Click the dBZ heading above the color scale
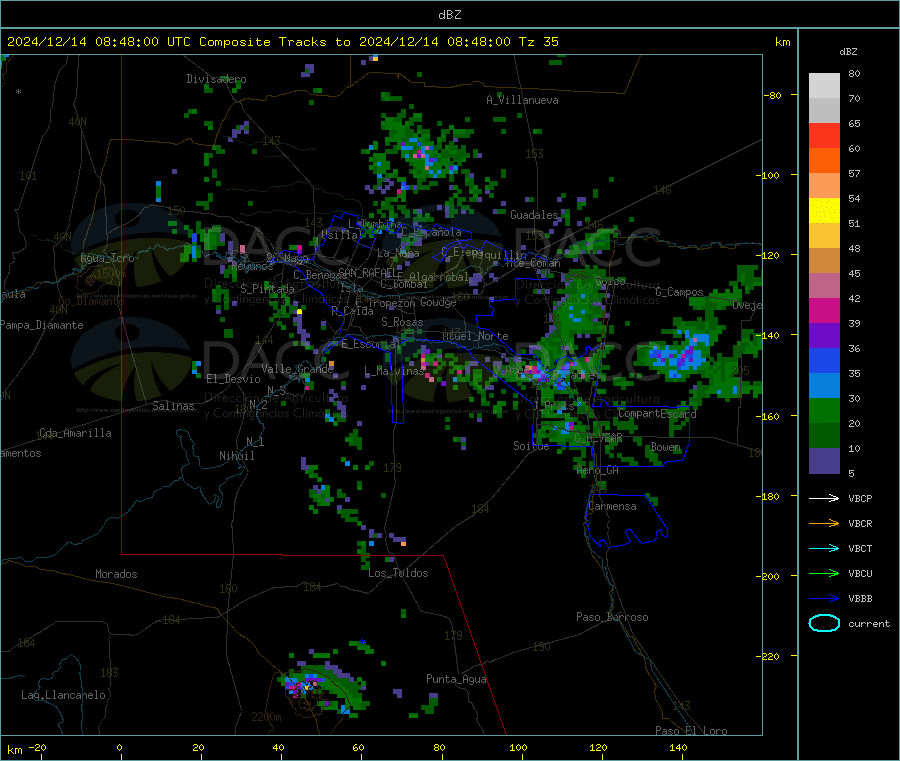900x761 pixels. tap(848, 52)
